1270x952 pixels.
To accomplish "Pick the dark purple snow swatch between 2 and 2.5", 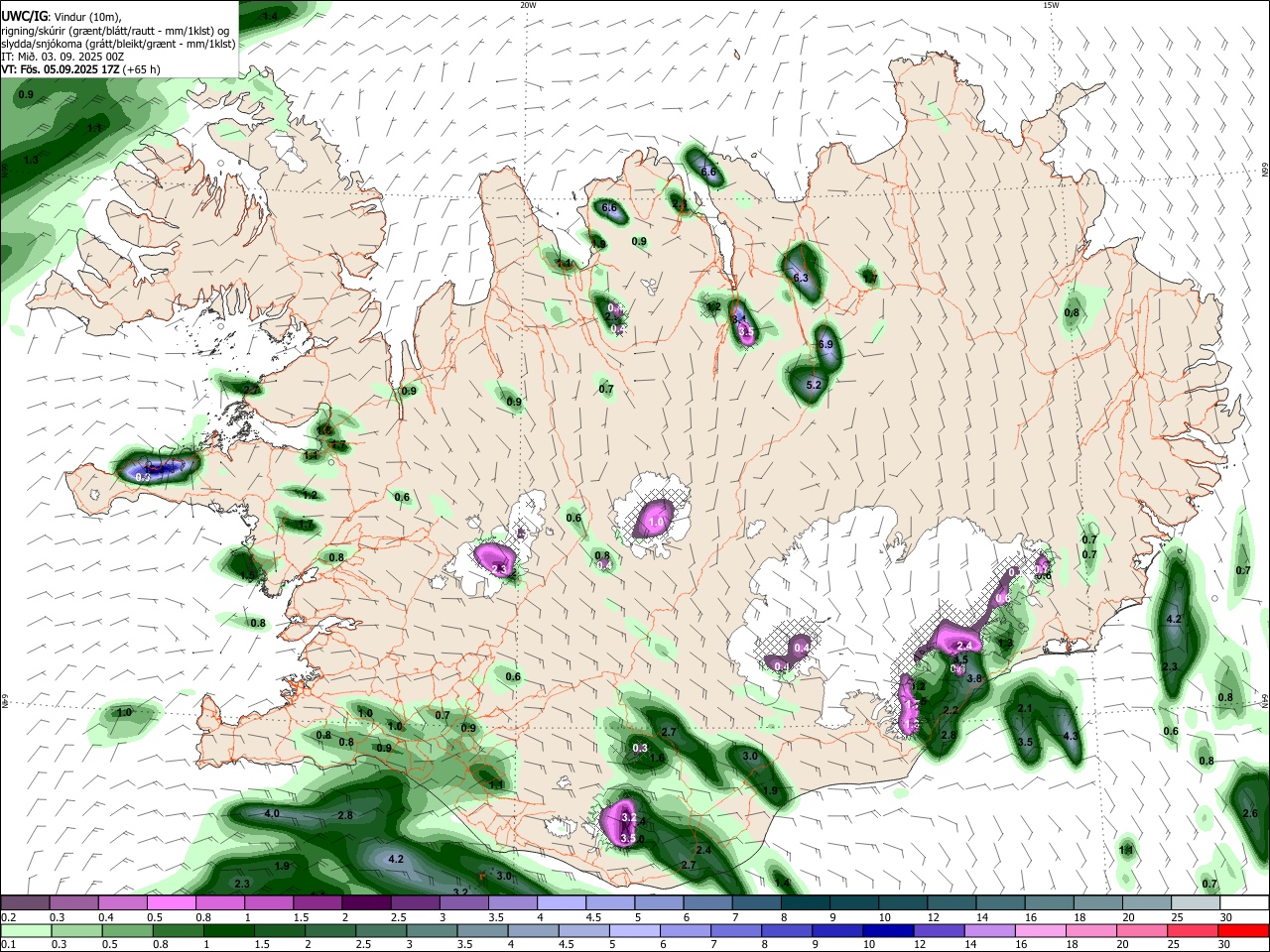I will pyautogui.click(x=366, y=903).
